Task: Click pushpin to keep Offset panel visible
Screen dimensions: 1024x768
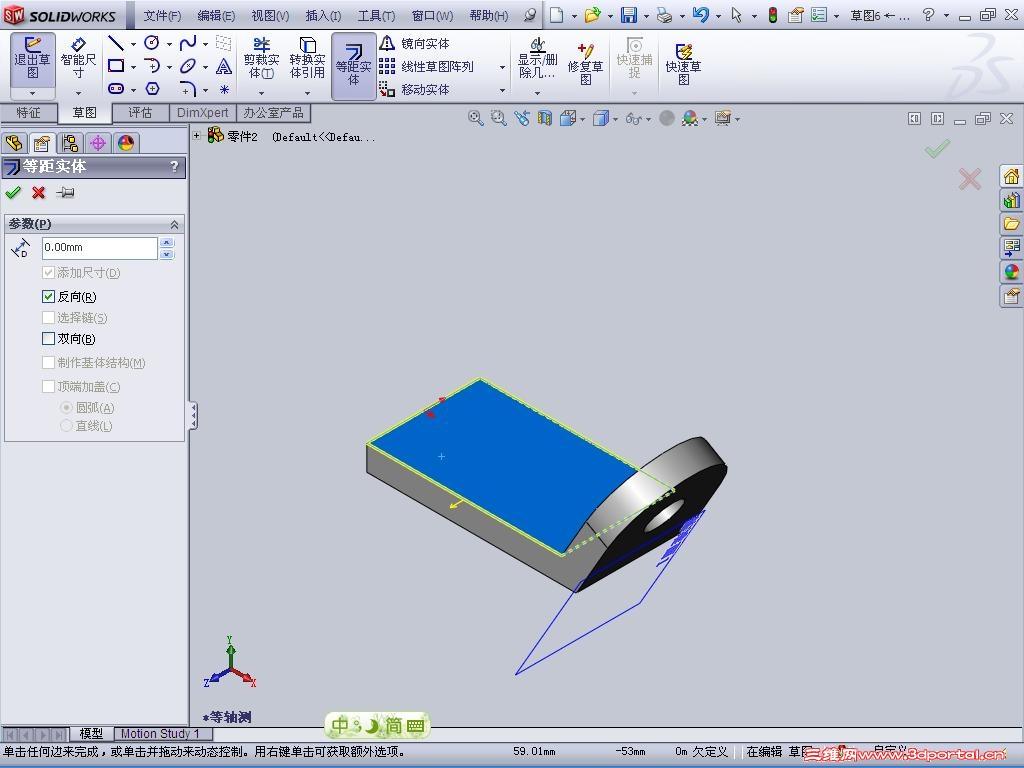Action: (x=65, y=193)
